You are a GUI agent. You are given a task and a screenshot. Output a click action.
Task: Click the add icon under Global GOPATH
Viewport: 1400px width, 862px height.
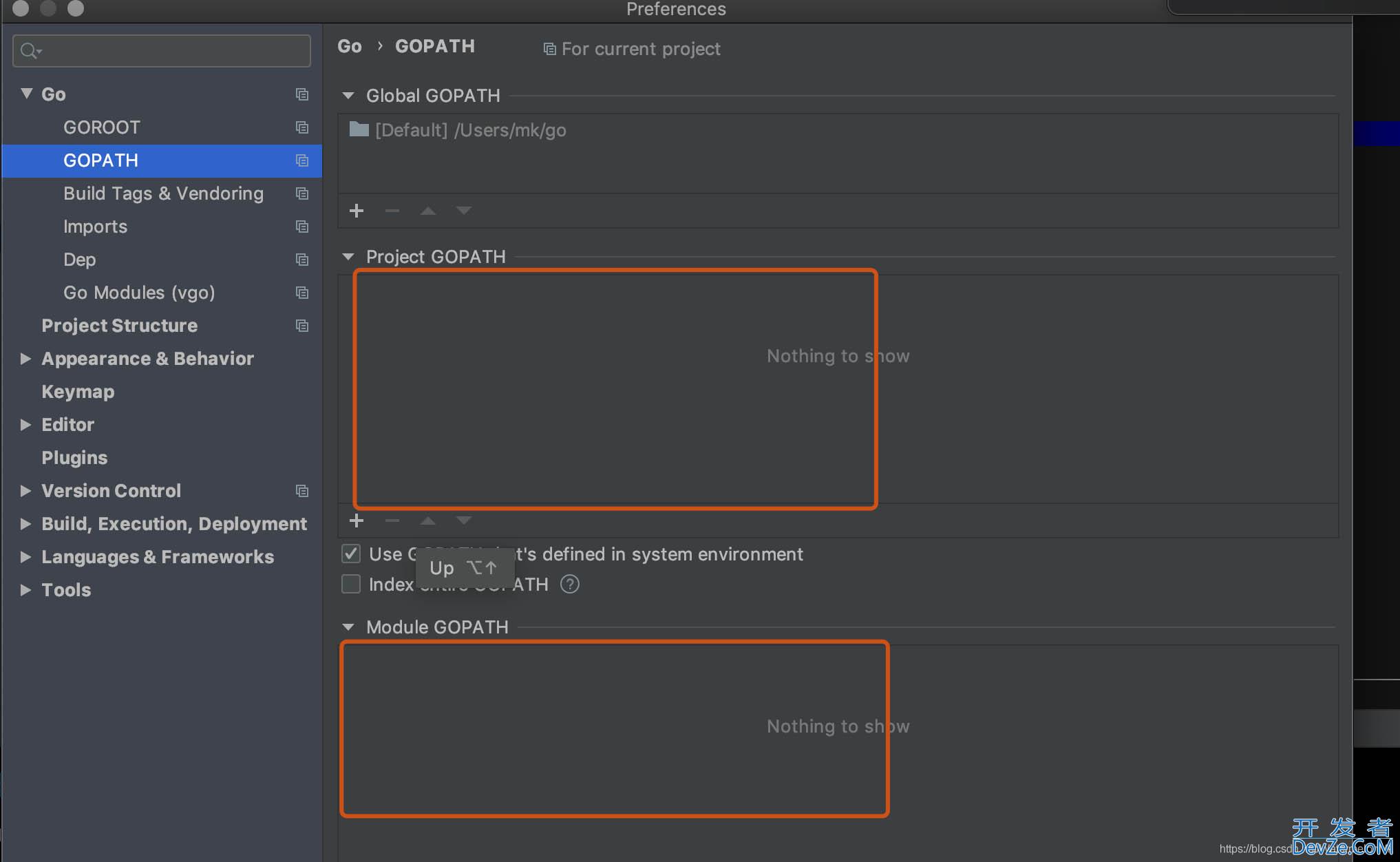coord(356,210)
